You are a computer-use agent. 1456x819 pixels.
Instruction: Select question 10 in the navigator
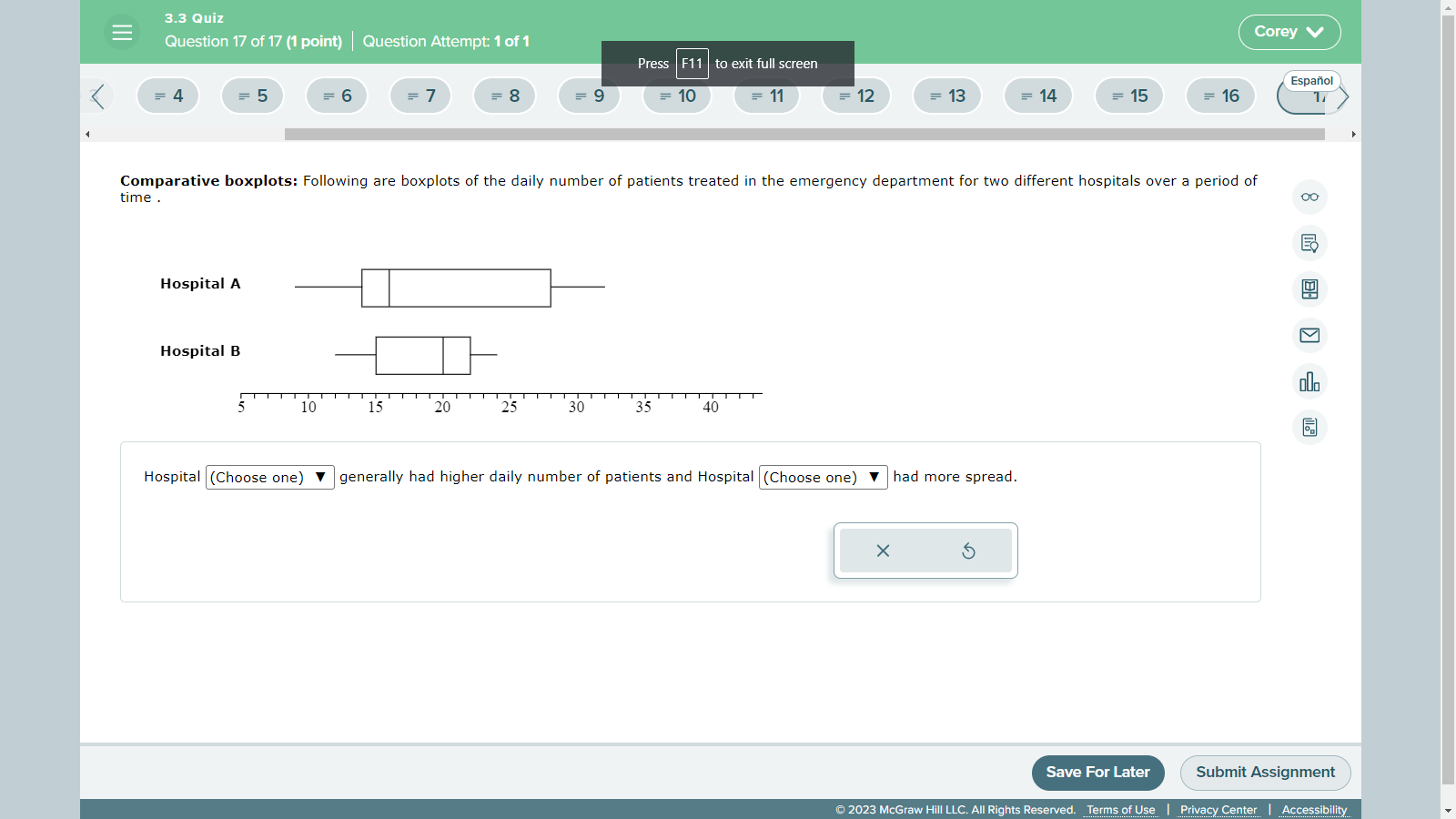pyautogui.click(x=676, y=96)
